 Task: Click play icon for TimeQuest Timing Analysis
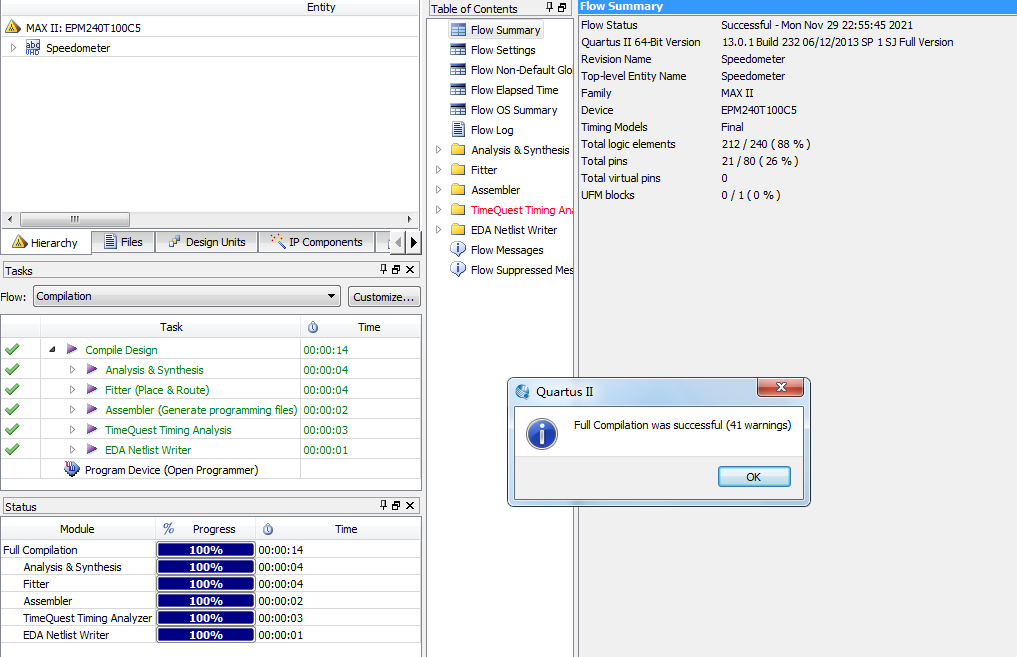pyautogui.click(x=92, y=430)
